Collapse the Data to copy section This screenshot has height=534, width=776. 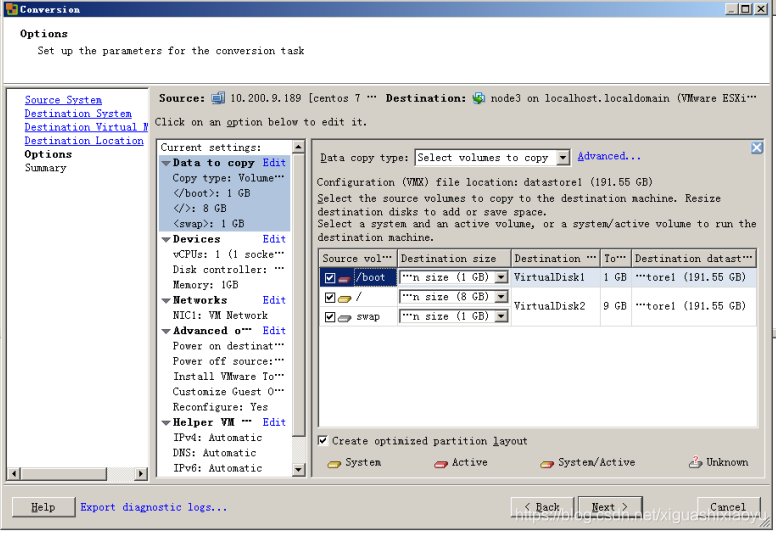(166, 163)
